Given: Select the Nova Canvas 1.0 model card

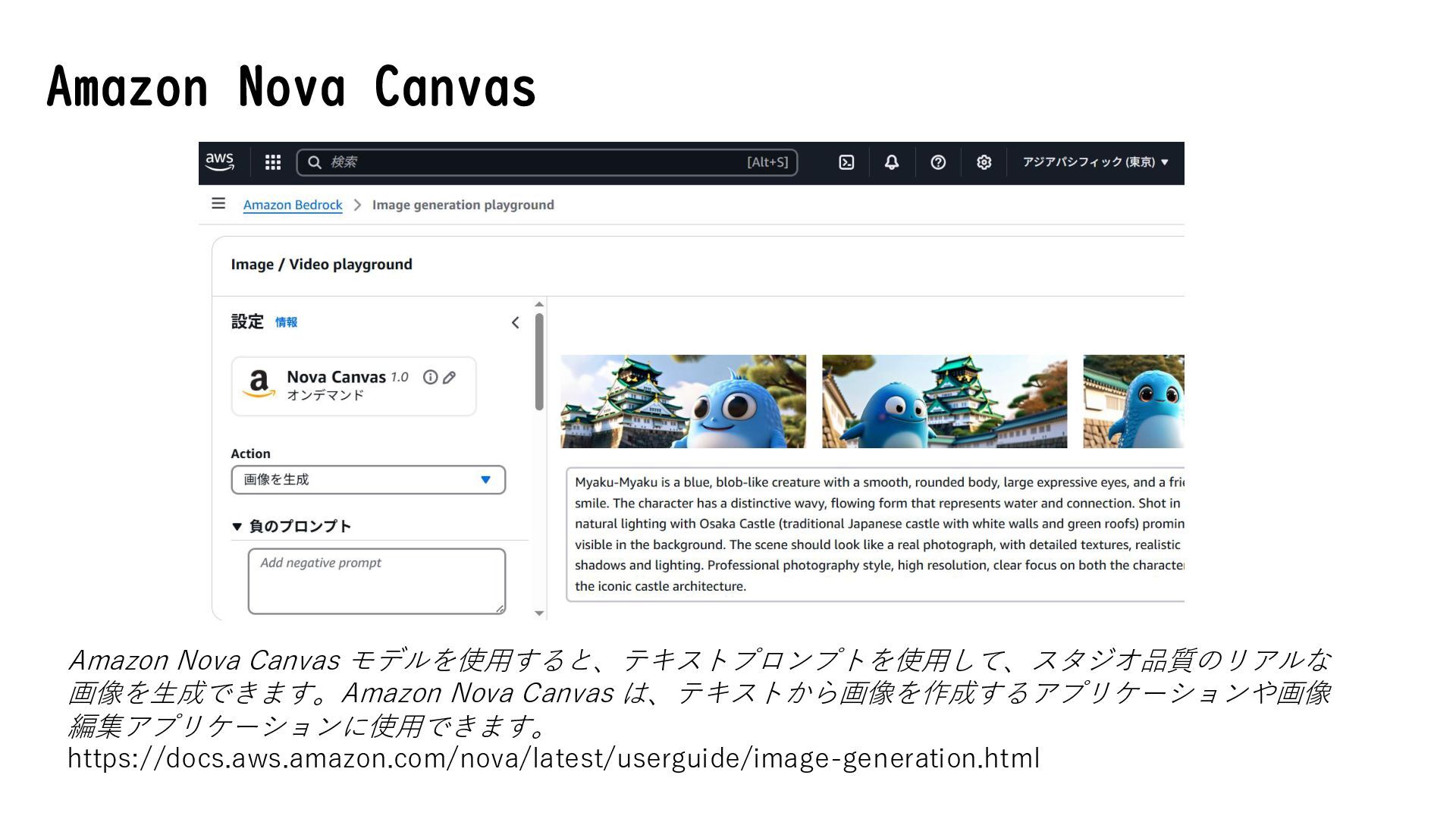Looking at the screenshot, I should click(x=353, y=386).
